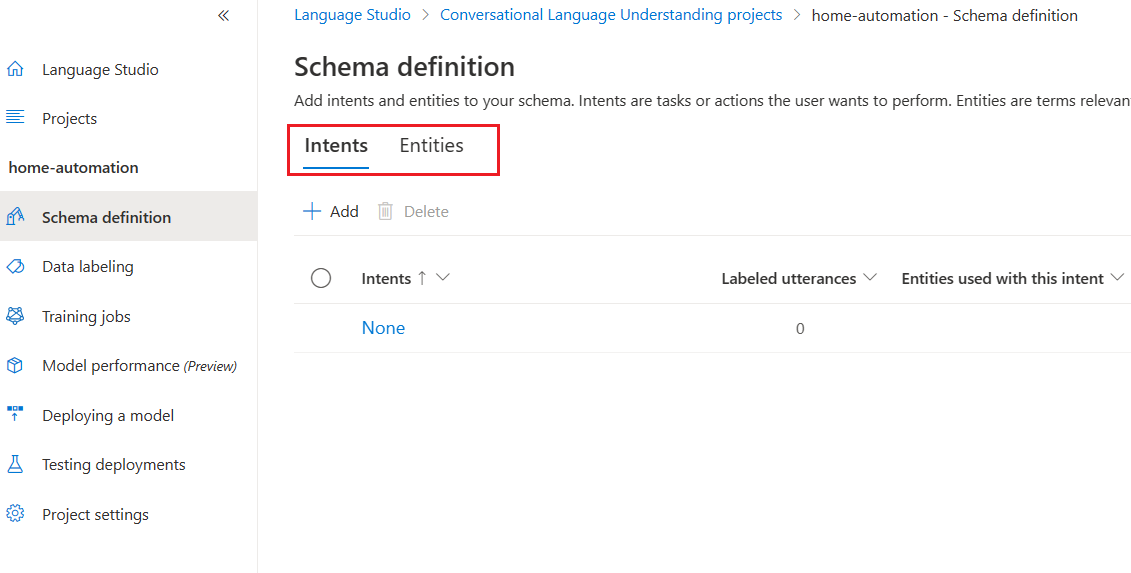This screenshot has height=573, width=1131.
Task: Select Schema definition in the sidebar
Action: coord(128,217)
